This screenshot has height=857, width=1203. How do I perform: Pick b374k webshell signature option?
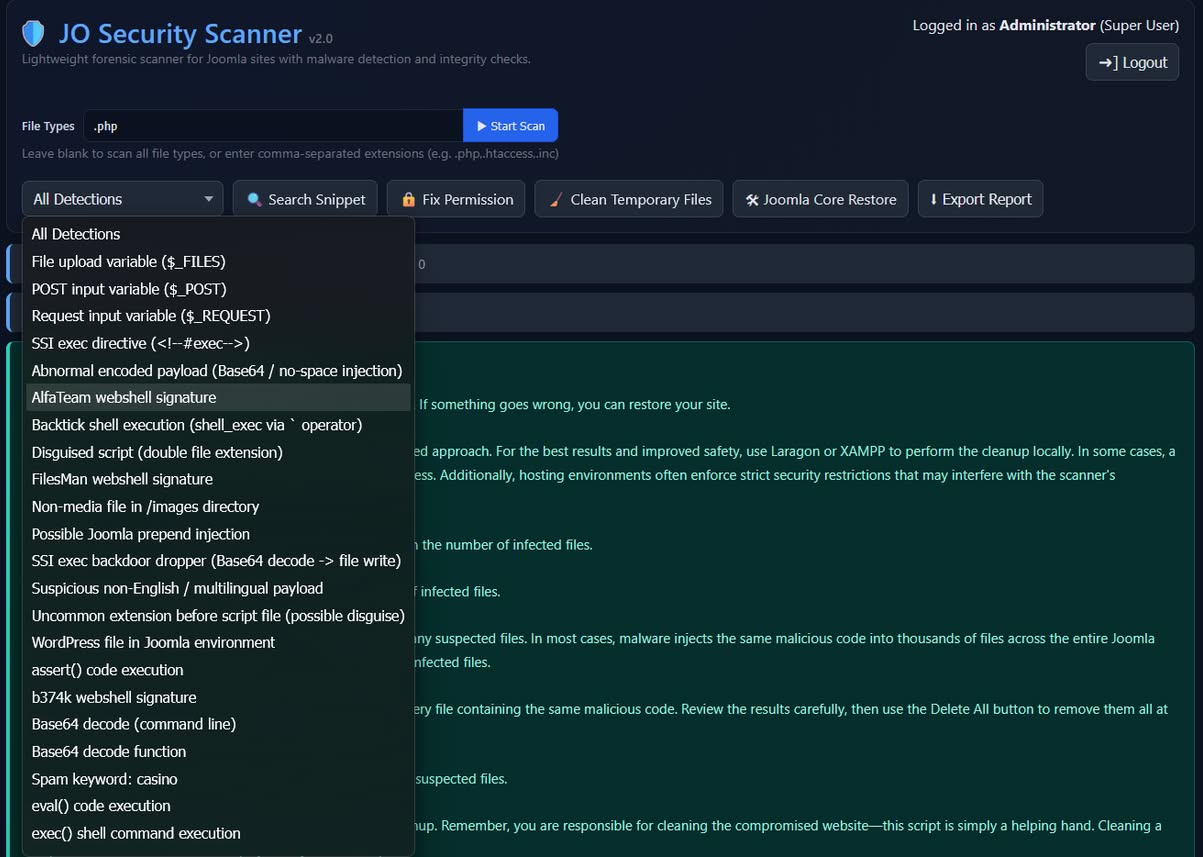[x=219, y=697]
